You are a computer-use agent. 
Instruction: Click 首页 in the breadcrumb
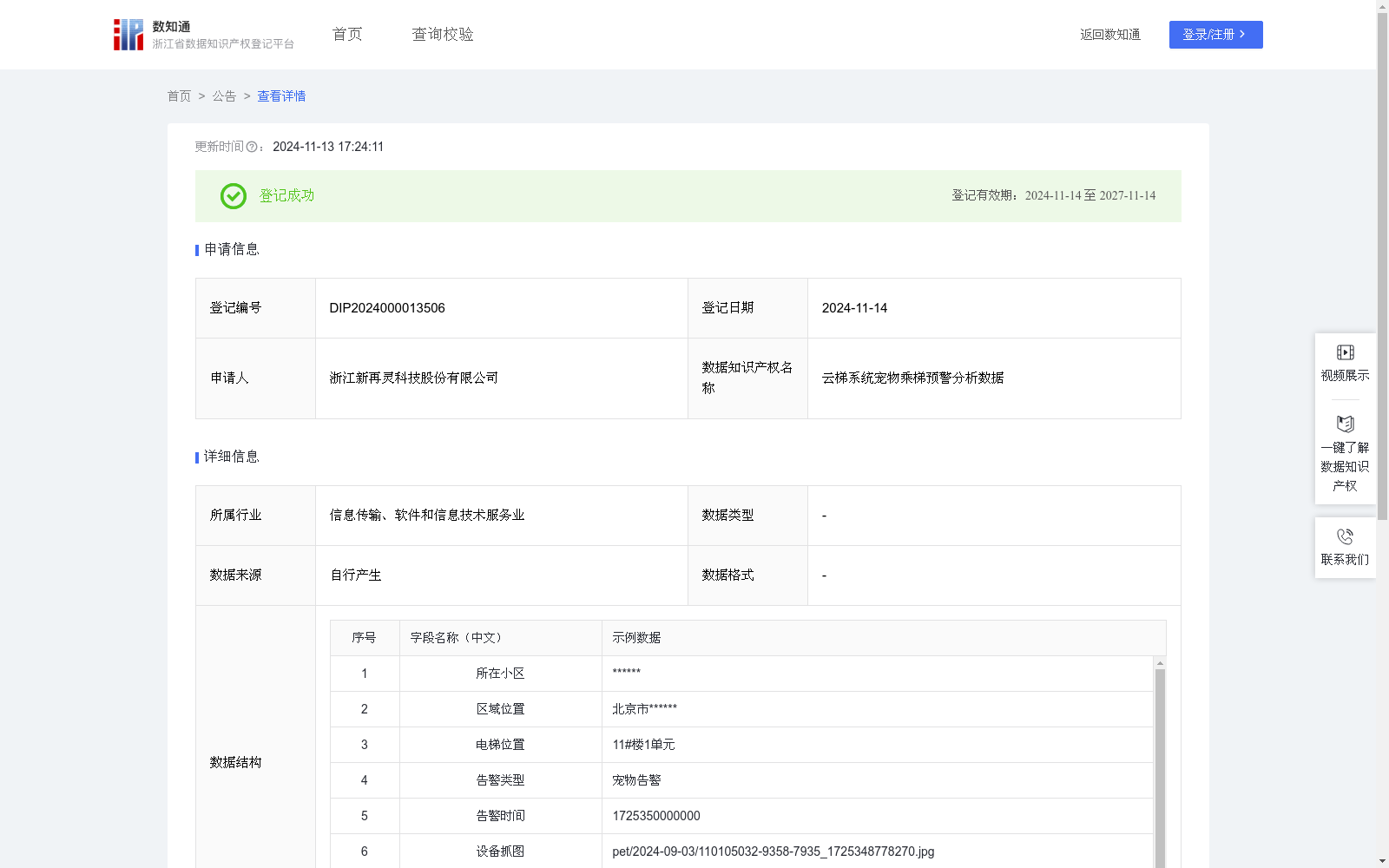pos(179,96)
